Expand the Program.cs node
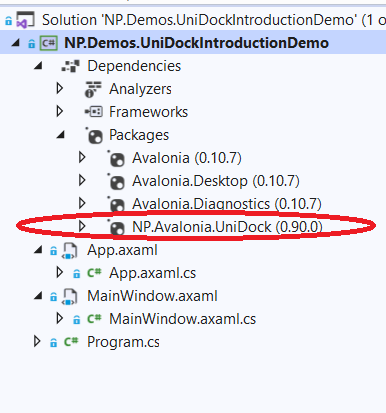Screen dimensions: 386x413 tap(37, 341)
